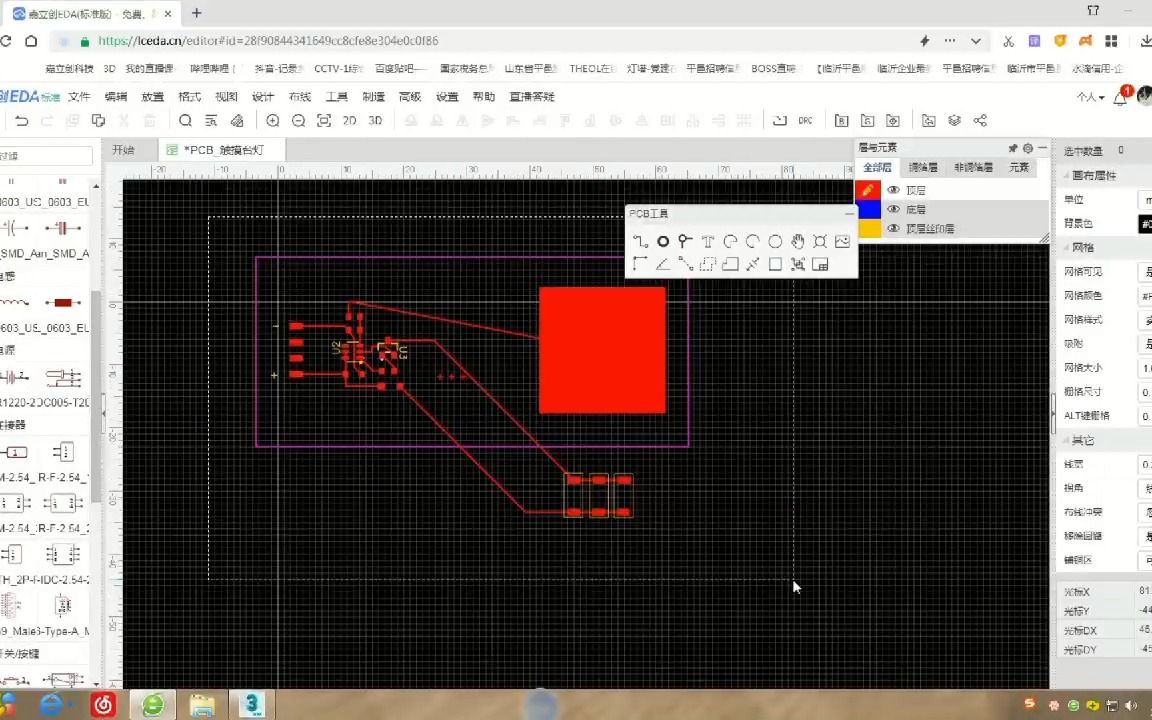
Task: Hide the 底层 layer
Action: point(893,209)
